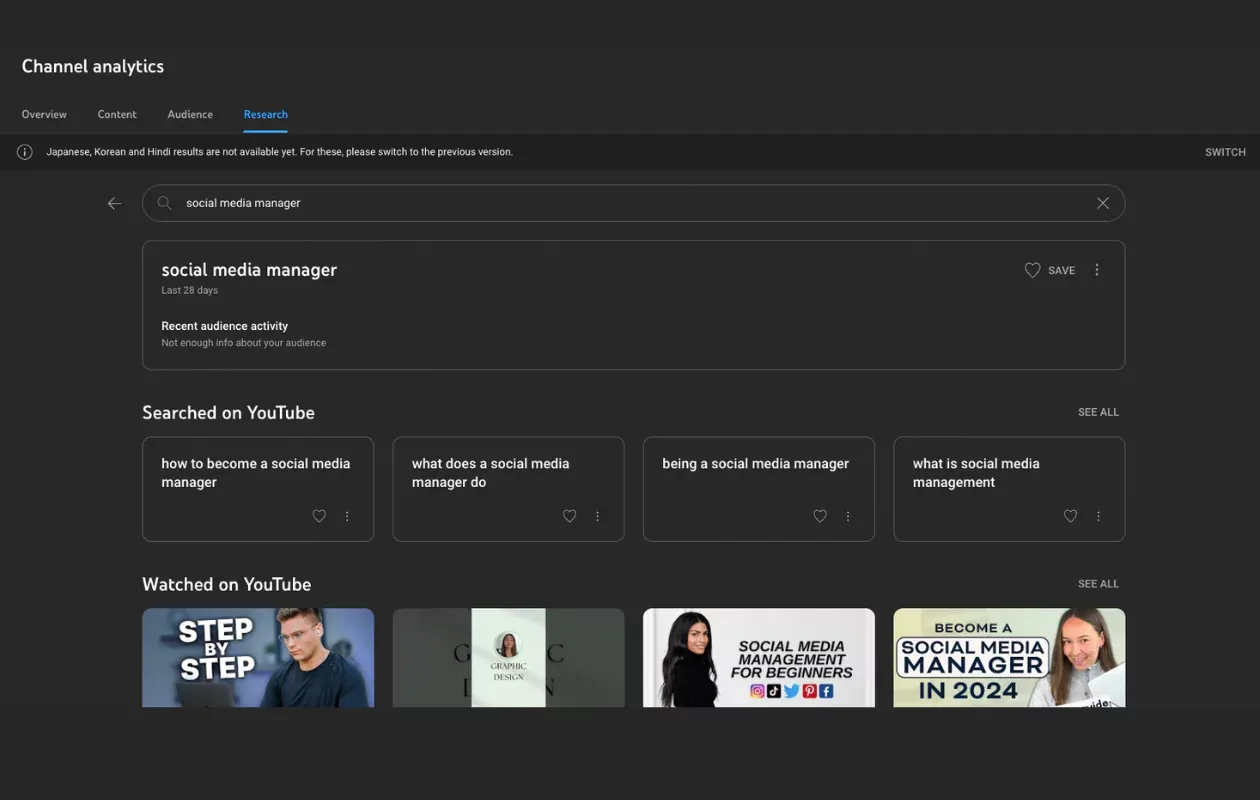Screen dimensions: 1260x800
Task: Heart 'what does a social media manager do'
Action: click(x=569, y=516)
